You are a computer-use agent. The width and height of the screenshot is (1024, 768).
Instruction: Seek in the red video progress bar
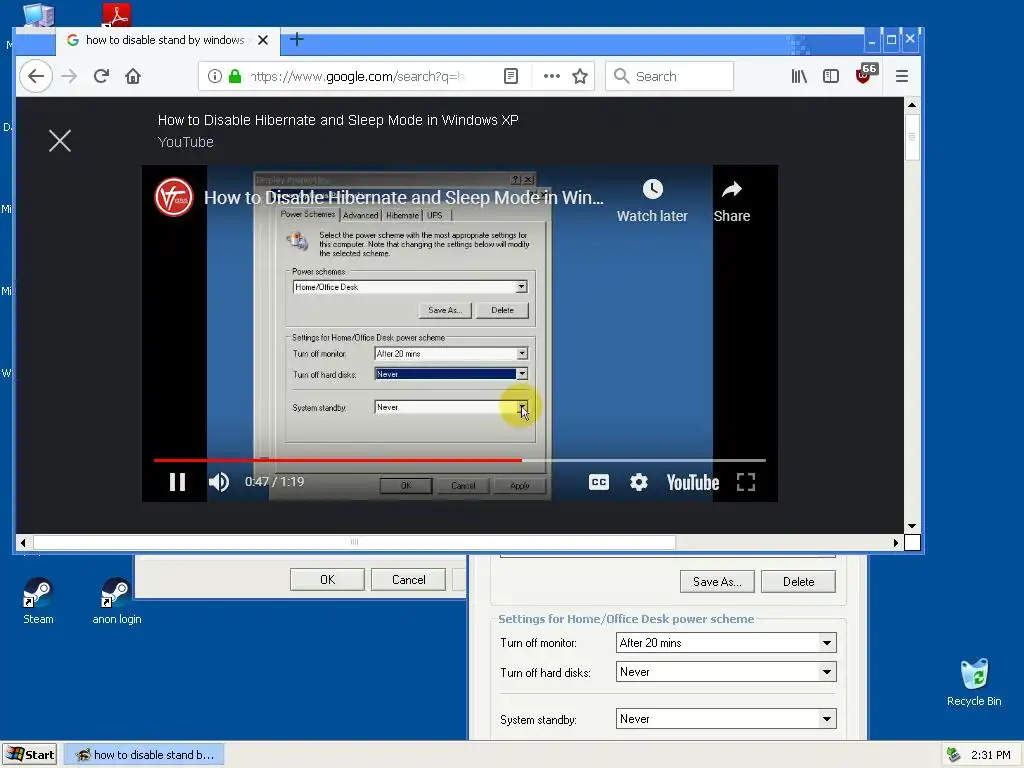coord(460,460)
